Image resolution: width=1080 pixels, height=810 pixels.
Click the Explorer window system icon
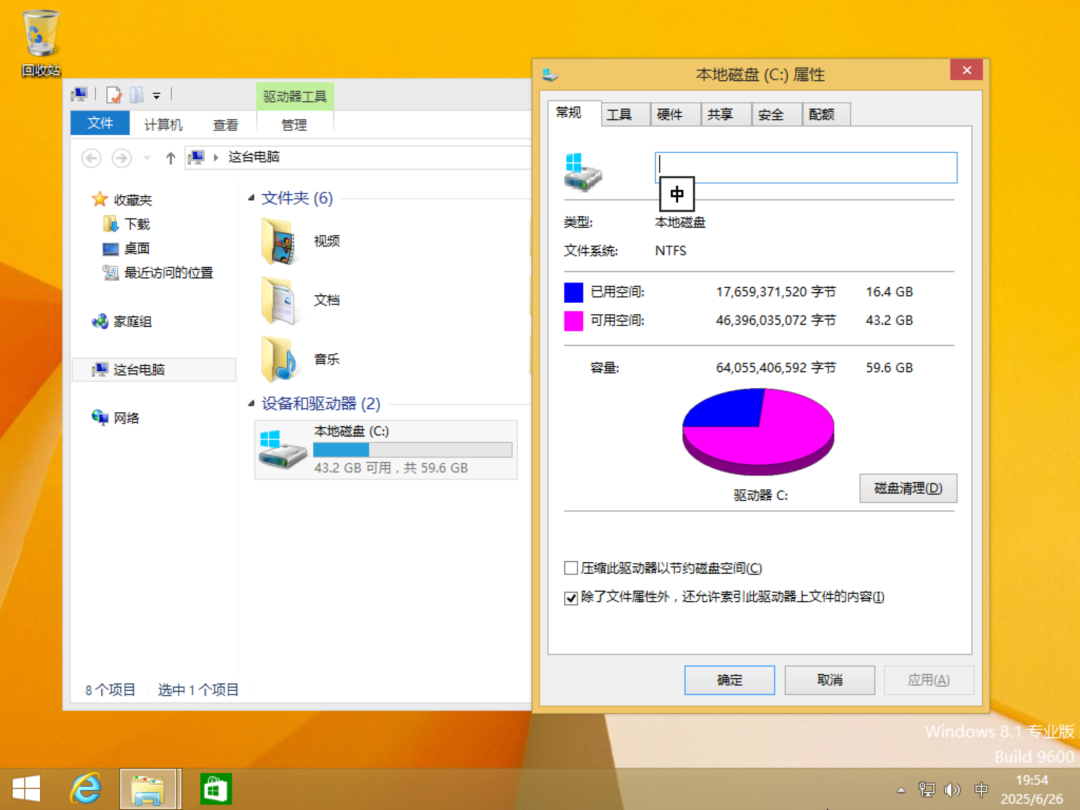coord(79,94)
